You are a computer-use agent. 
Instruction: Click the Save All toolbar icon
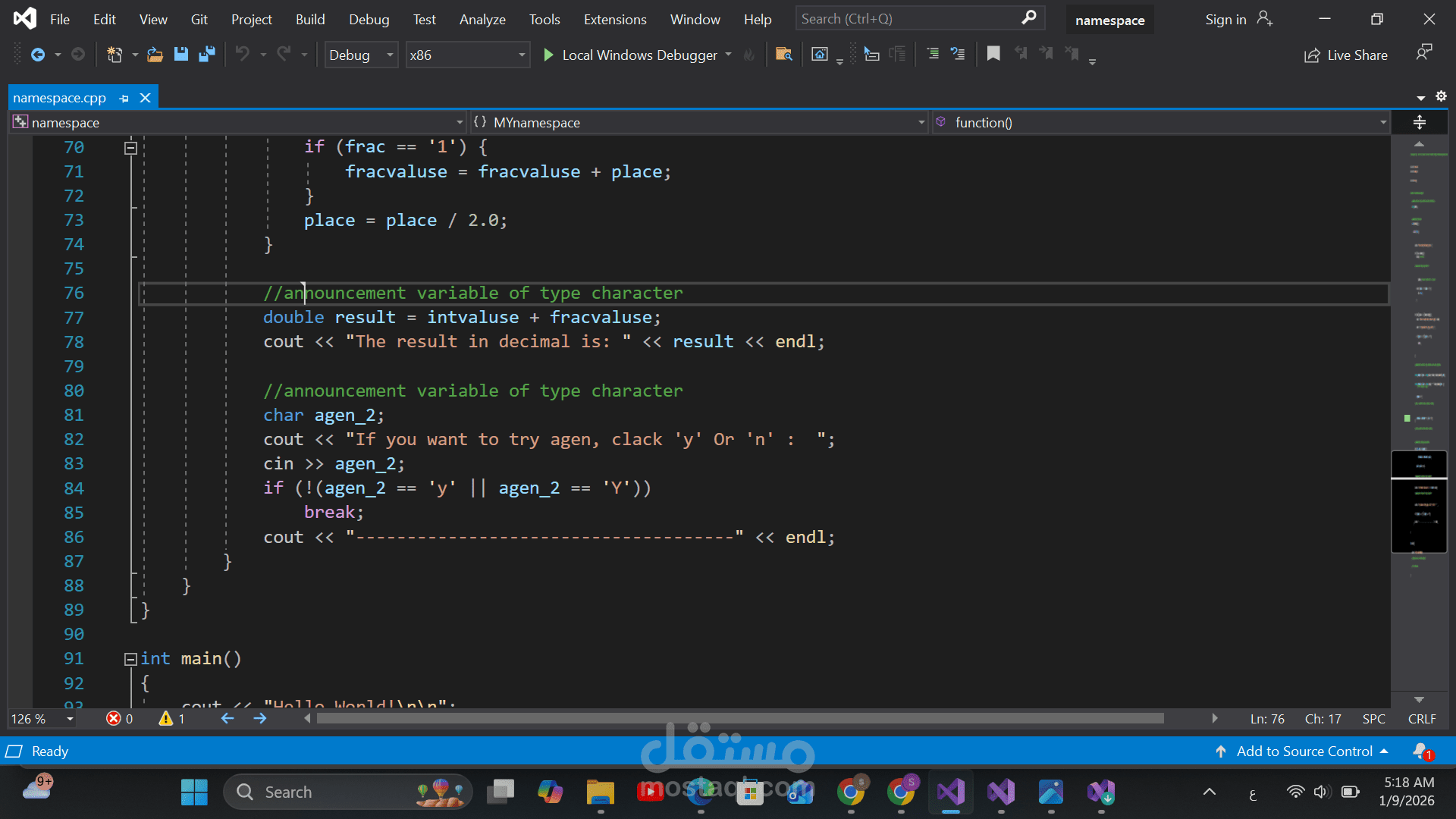point(206,55)
